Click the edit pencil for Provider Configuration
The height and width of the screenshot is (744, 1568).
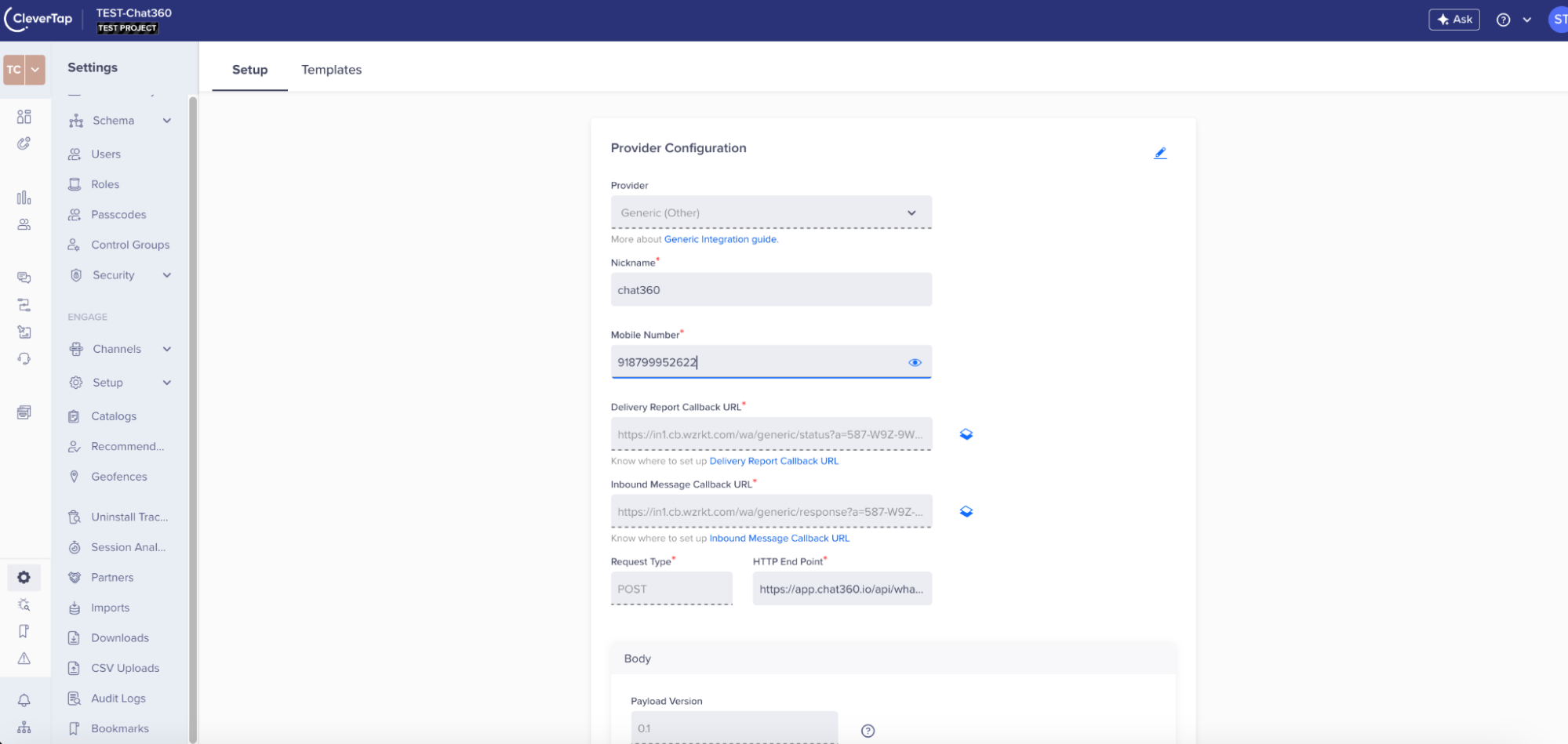click(x=1160, y=153)
